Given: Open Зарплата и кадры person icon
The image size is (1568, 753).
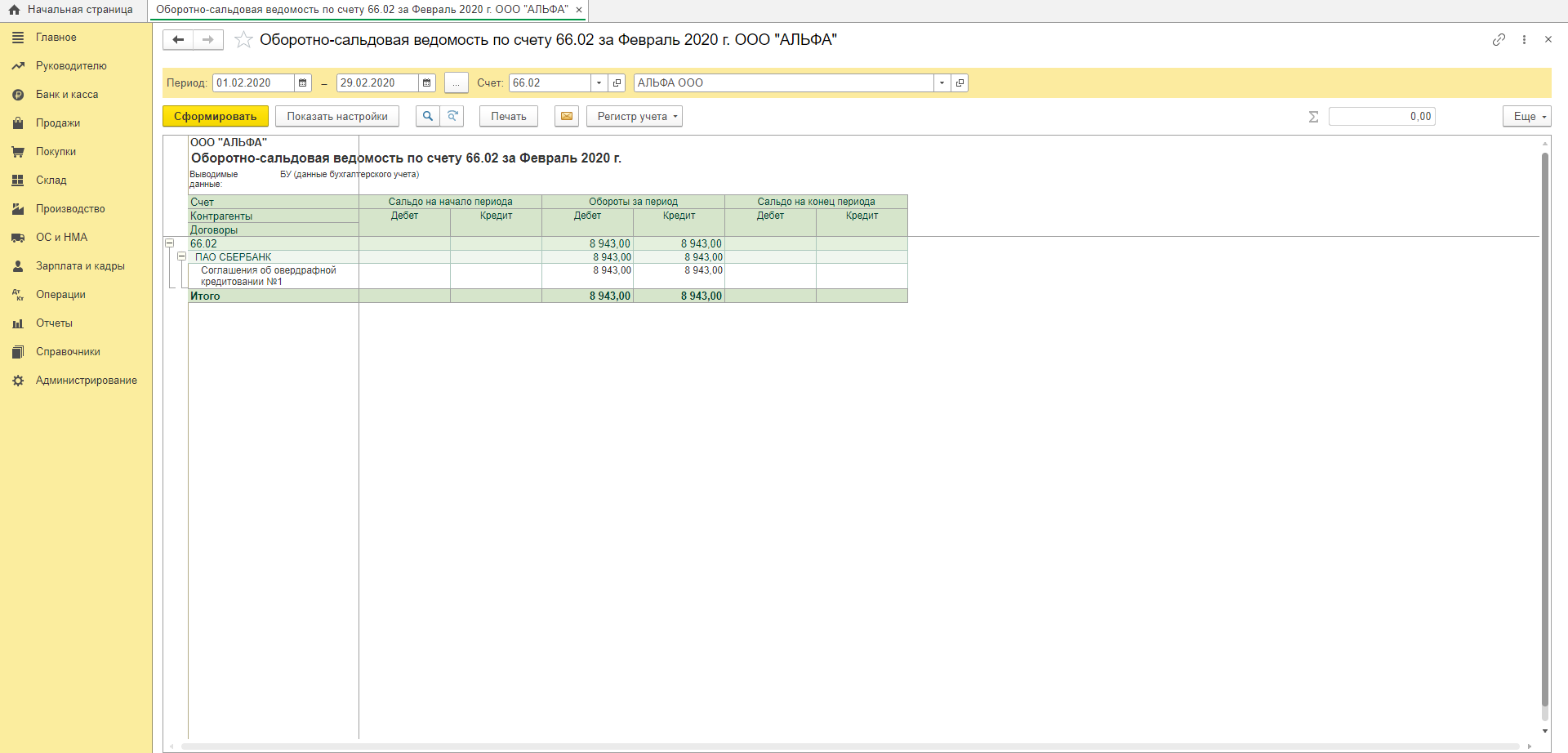Looking at the screenshot, I should 18,266.
